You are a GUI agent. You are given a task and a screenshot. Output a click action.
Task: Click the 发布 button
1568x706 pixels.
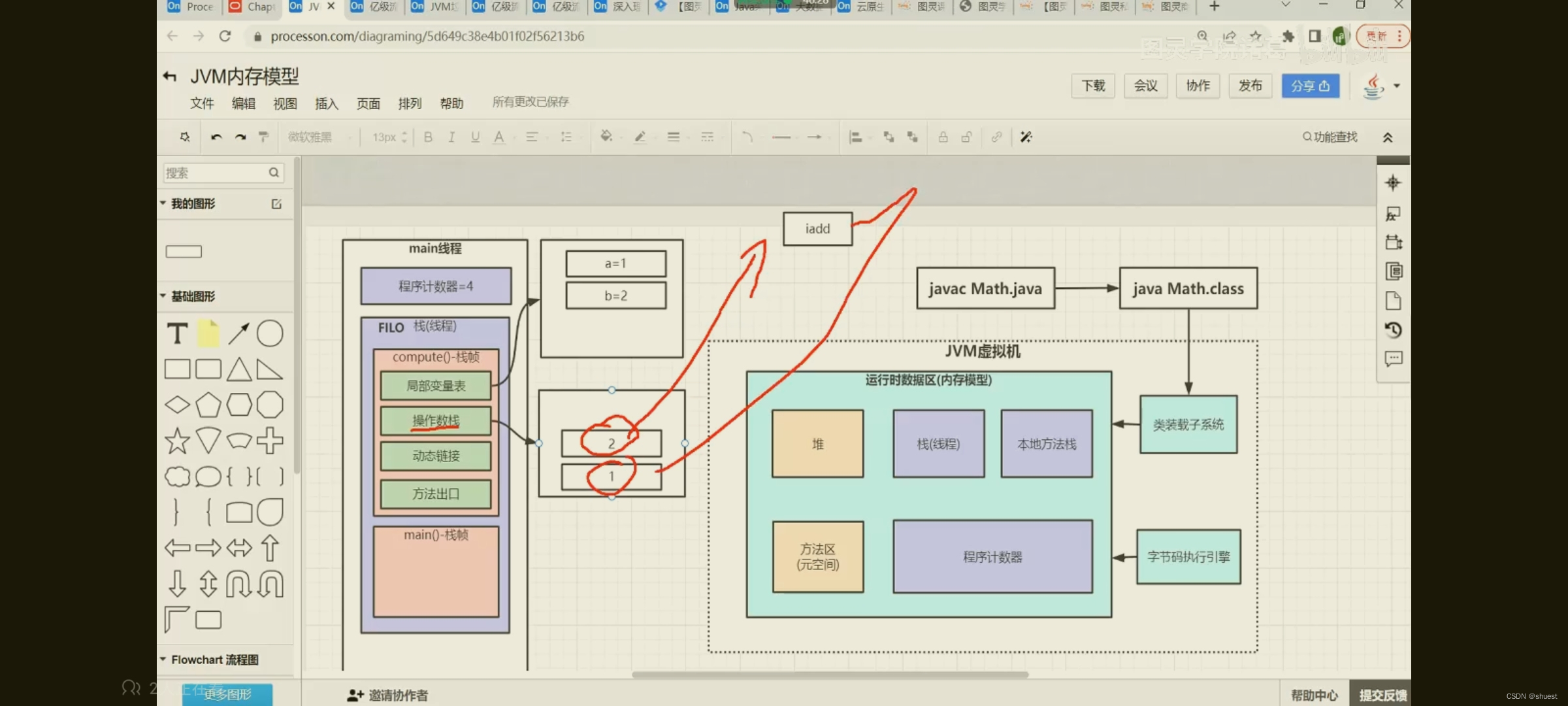(1250, 86)
